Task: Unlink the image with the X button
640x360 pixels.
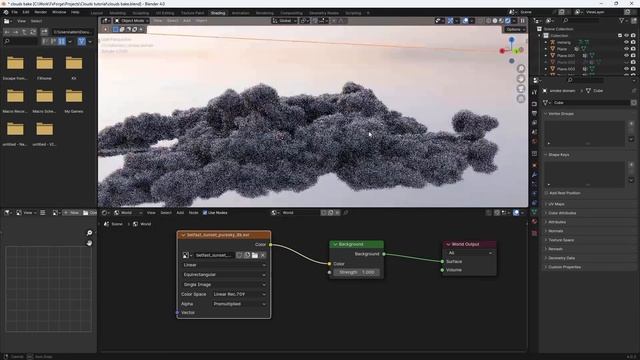Action: 263,255
